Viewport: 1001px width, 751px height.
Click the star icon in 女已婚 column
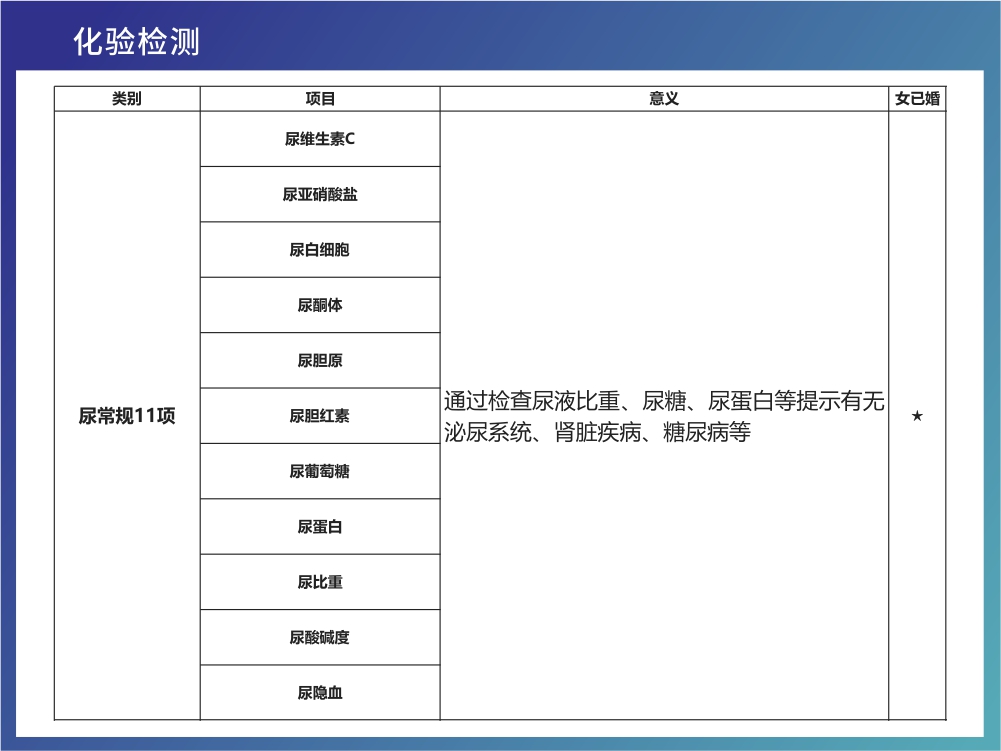click(x=917, y=416)
